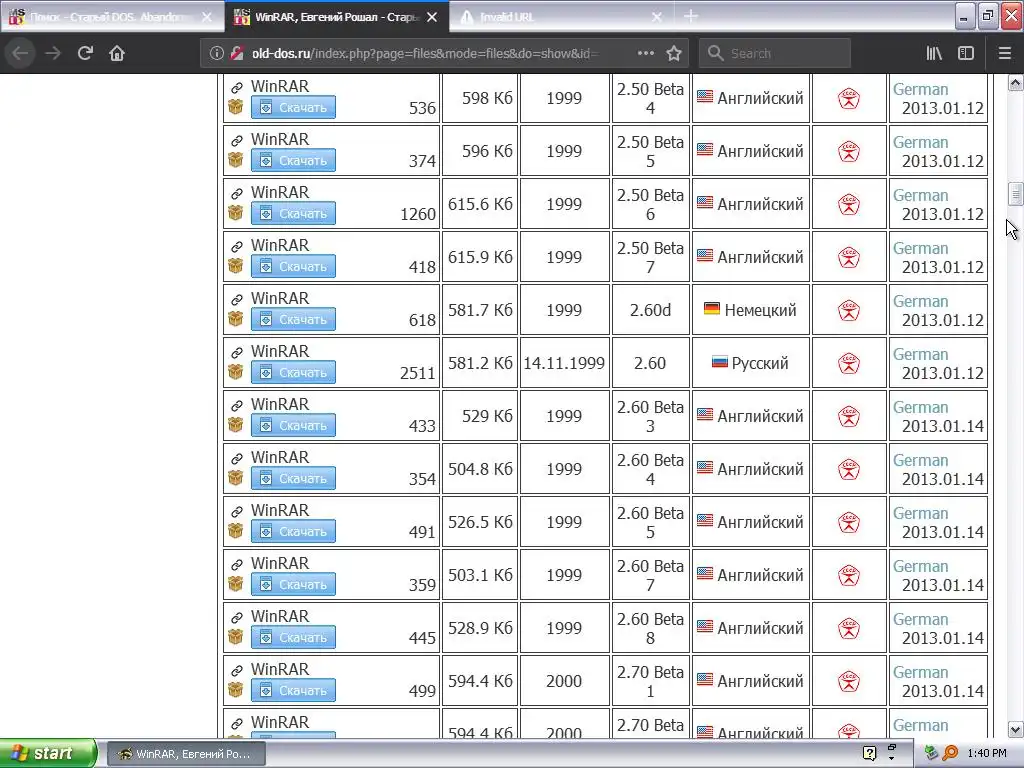Viewport: 1024px width, 768px height.
Task: Download German WinRAR 2.60d via Скачать
Action: [x=293, y=319]
